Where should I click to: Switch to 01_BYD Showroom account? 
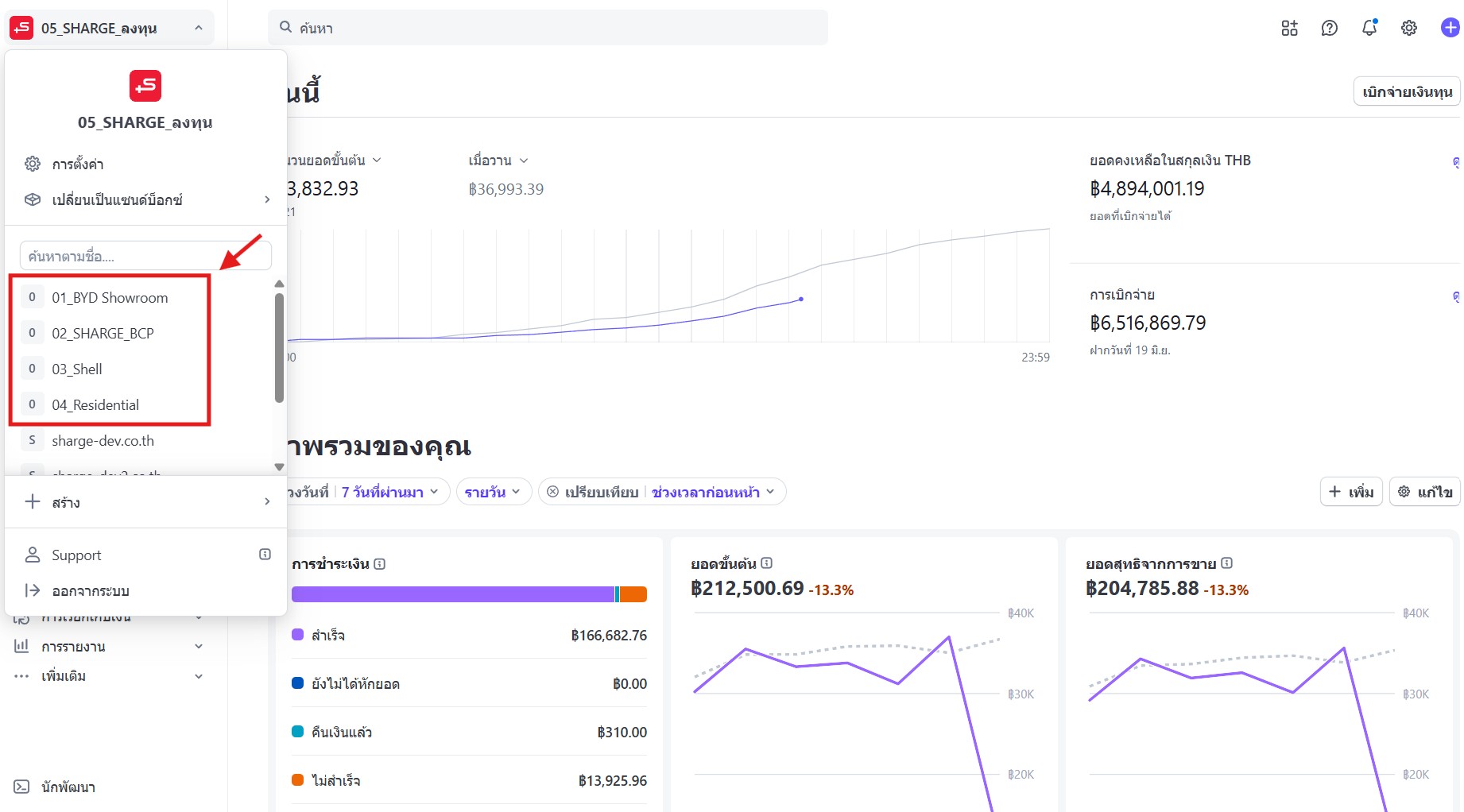pos(110,298)
